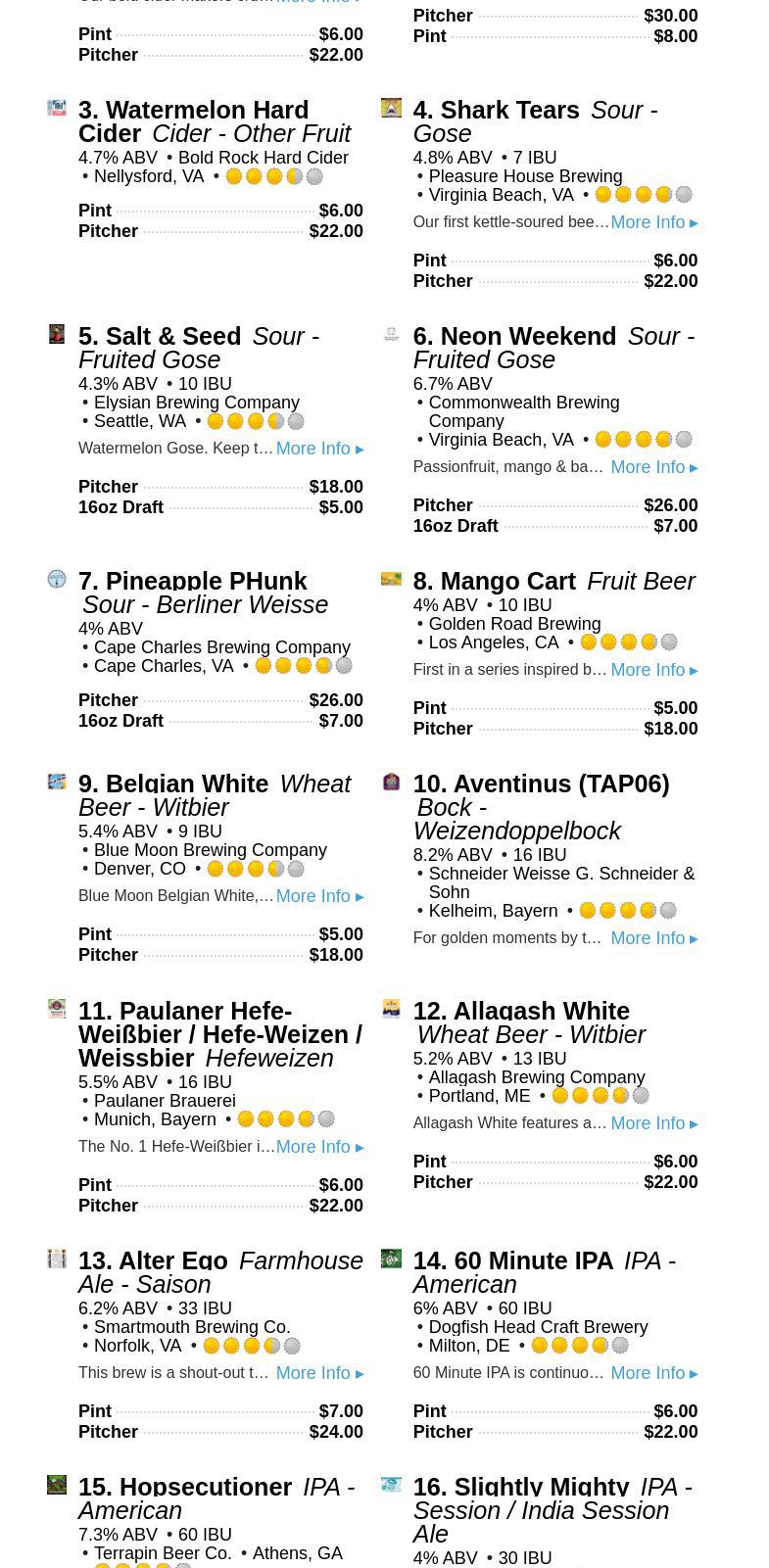Image resolution: width=769 pixels, height=1568 pixels.
Task: Show More Info for Mango Cart
Action: (653, 670)
